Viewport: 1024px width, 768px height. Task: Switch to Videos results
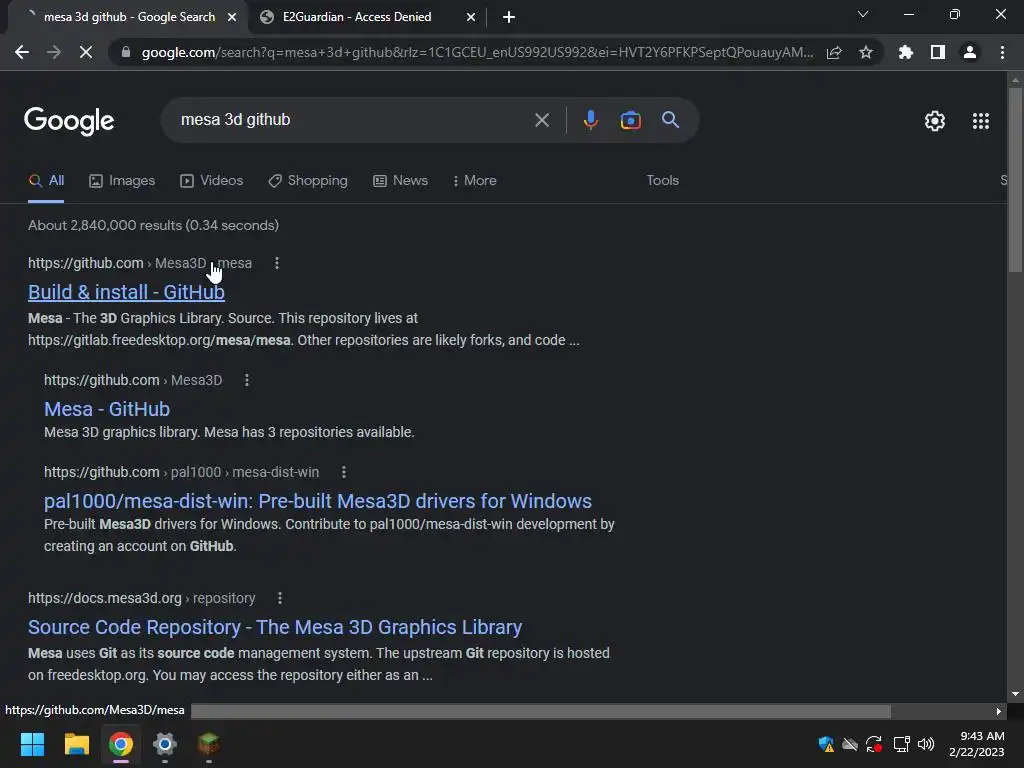[212, 181]
